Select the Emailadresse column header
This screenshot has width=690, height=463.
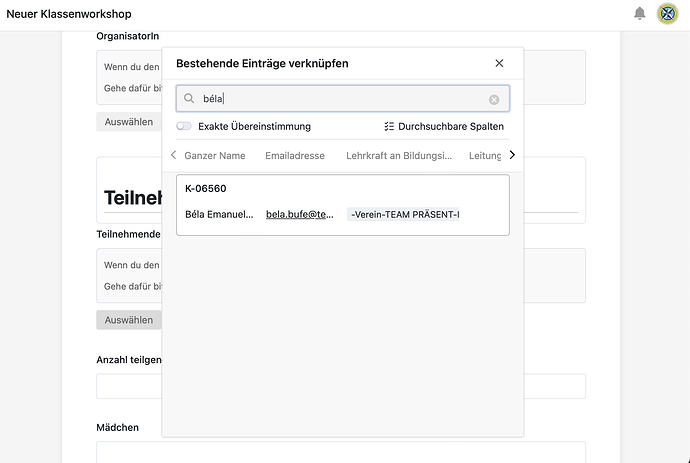295,156
